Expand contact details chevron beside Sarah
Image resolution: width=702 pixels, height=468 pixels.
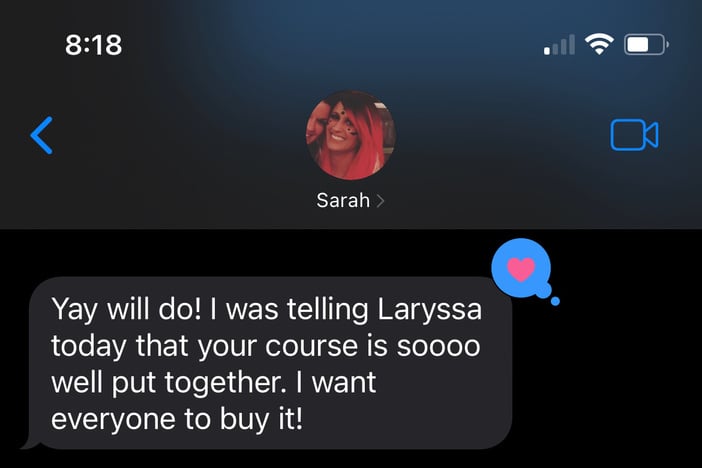[380, 201]
